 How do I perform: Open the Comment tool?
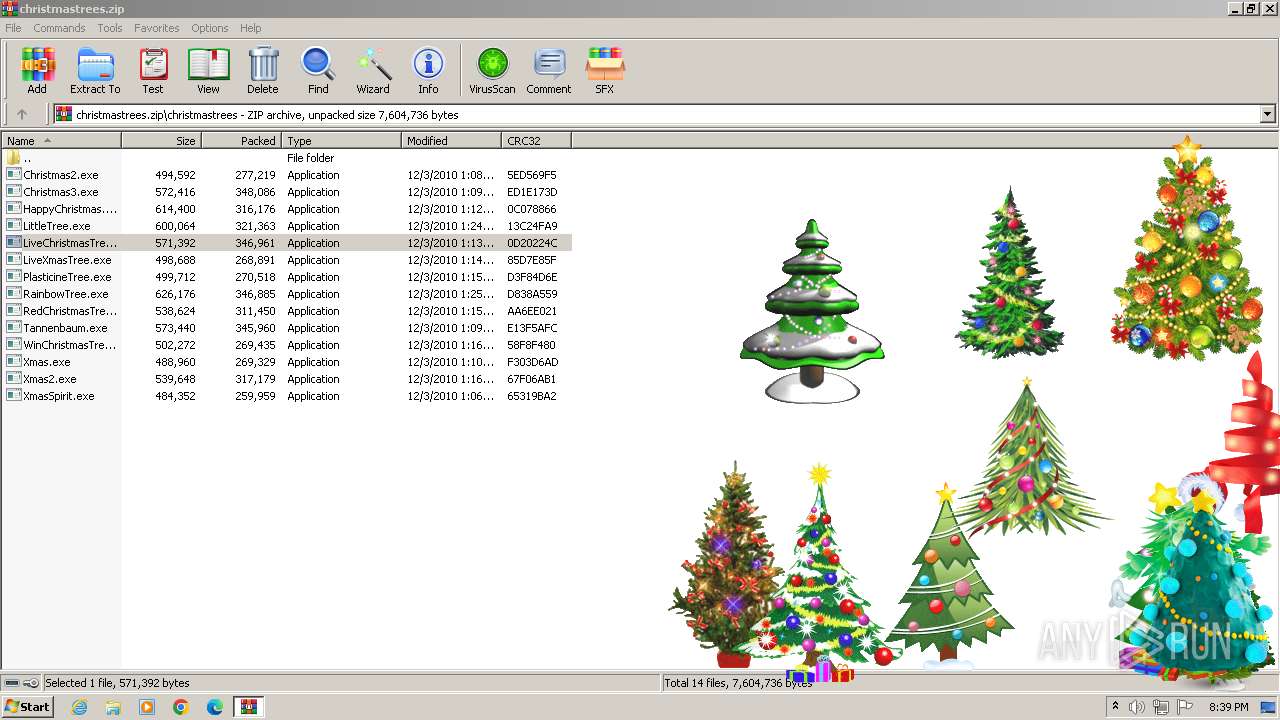[x=549, y=71]
